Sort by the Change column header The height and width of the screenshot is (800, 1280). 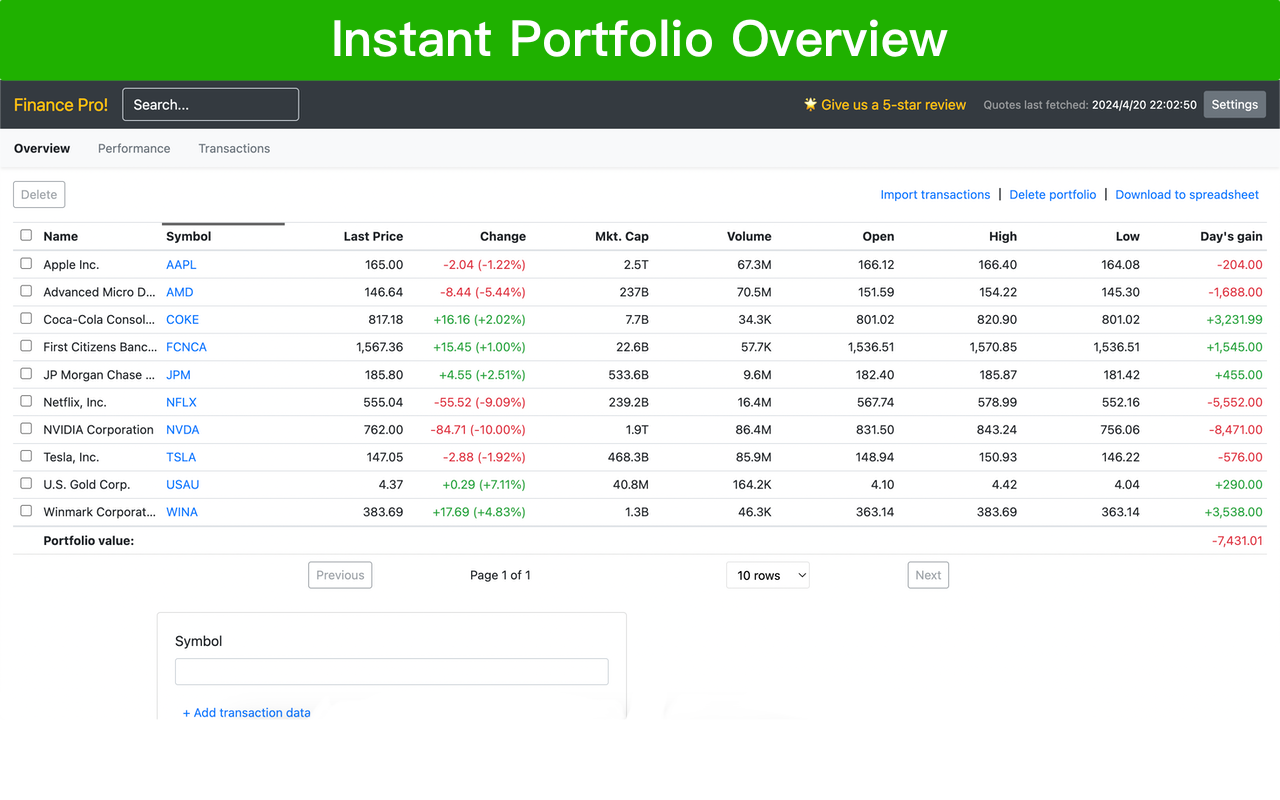tap(503, 236)
